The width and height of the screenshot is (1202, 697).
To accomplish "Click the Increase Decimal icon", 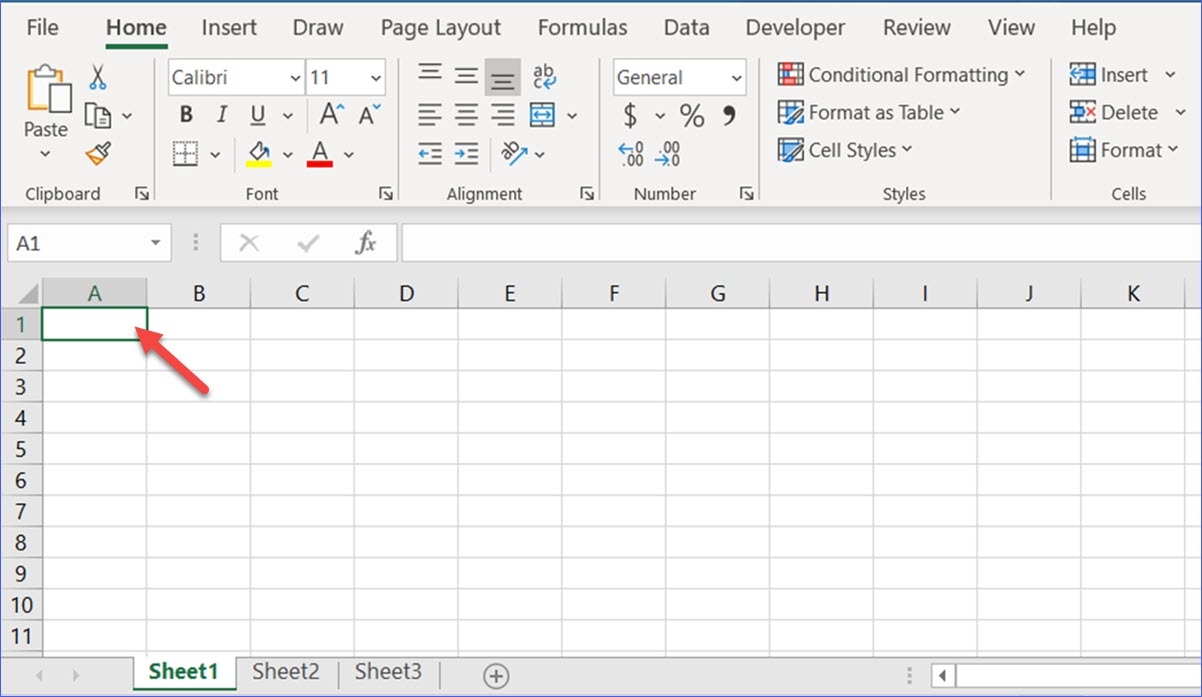I will [x=631, y=153].
